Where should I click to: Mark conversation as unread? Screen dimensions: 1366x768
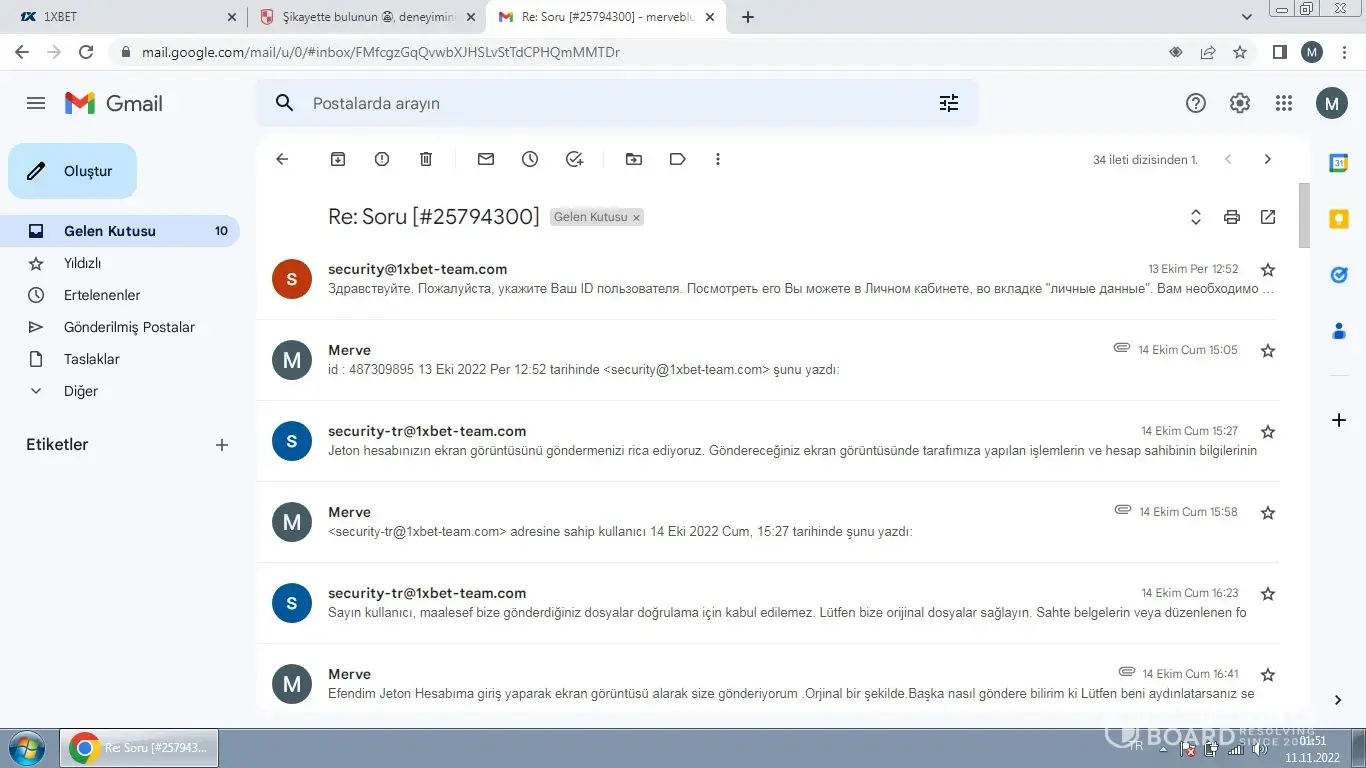pos(486,159)
